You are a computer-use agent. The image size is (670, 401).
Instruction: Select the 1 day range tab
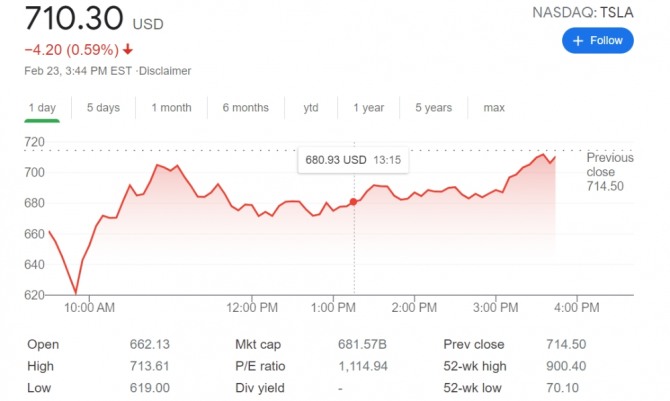point(42,107)
